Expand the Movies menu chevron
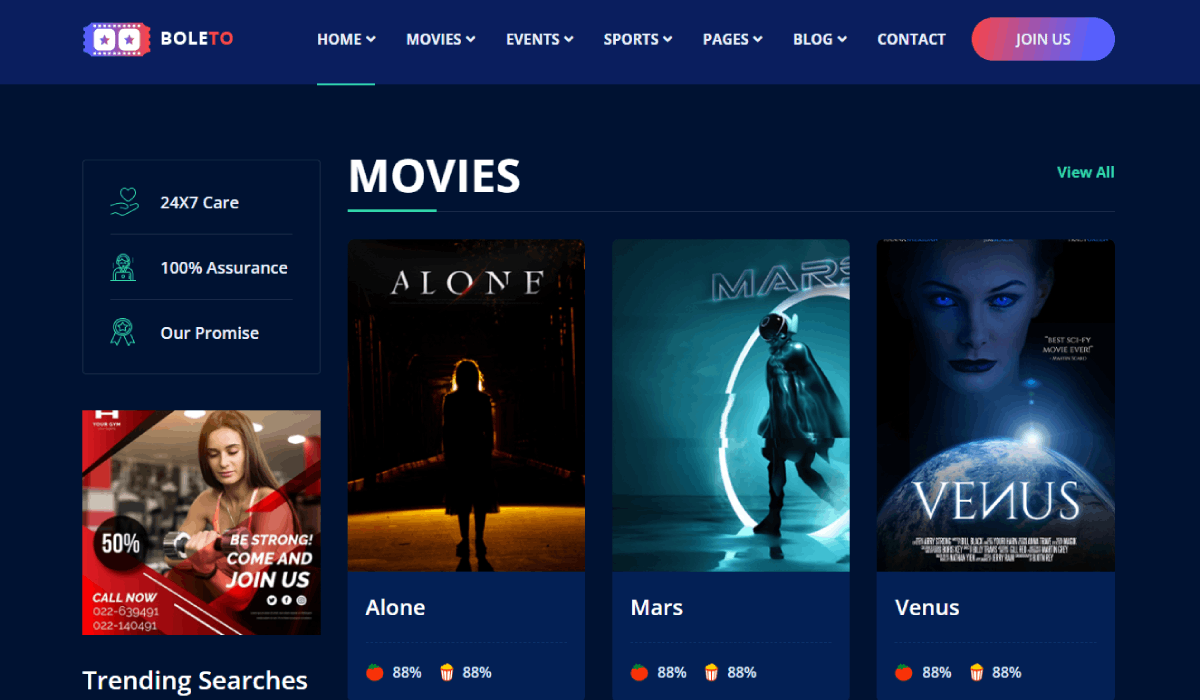1200x700 pixels. pos(471,40)
